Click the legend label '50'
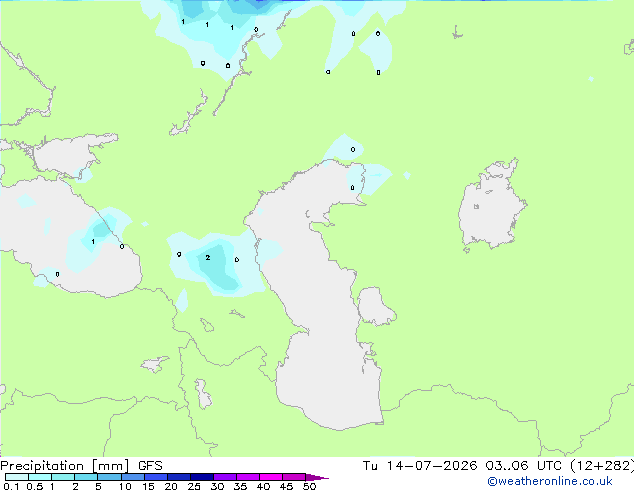The width and height of the screenshot is (634, 490). pos(309,486)
